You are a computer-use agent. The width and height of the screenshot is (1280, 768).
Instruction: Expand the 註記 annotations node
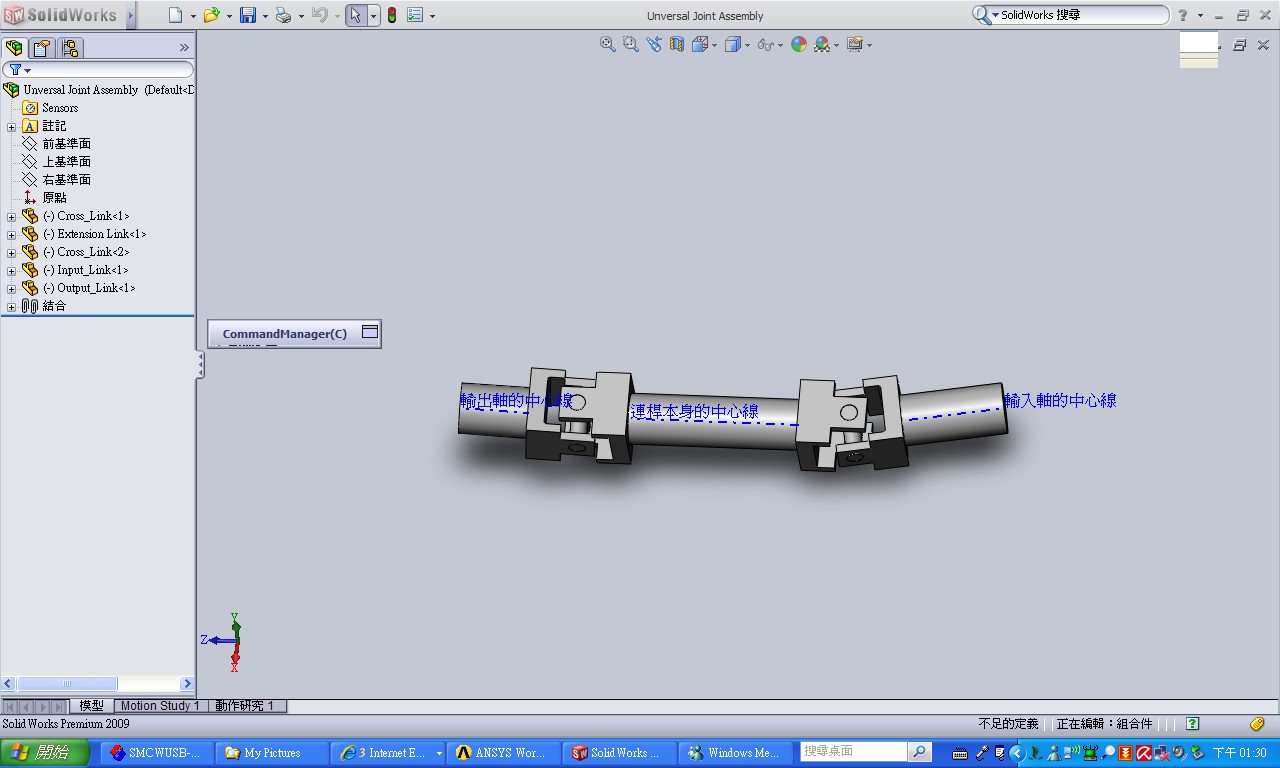(x=11, y=127)
